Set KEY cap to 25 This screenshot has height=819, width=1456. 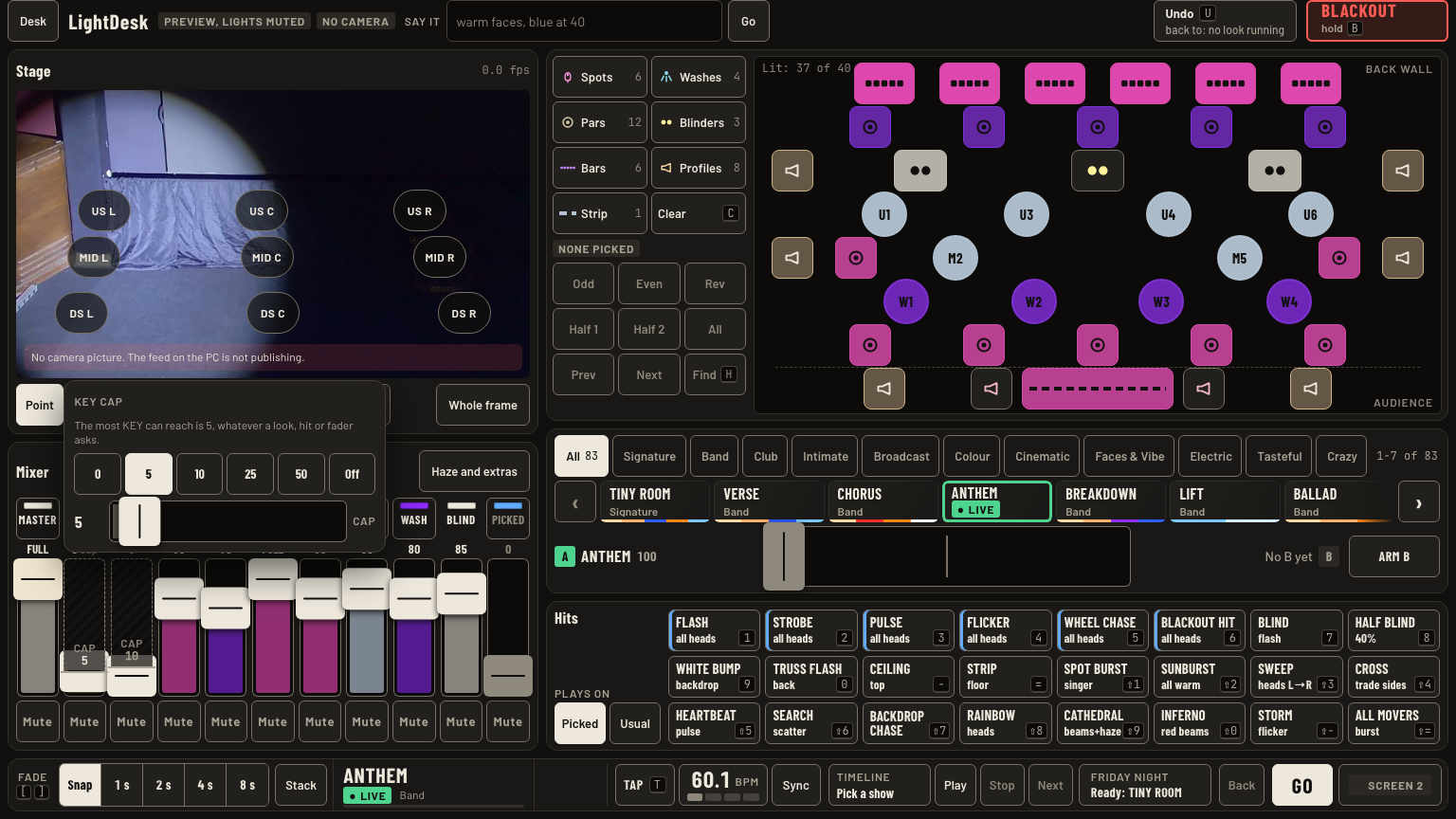tap(250, 474)
